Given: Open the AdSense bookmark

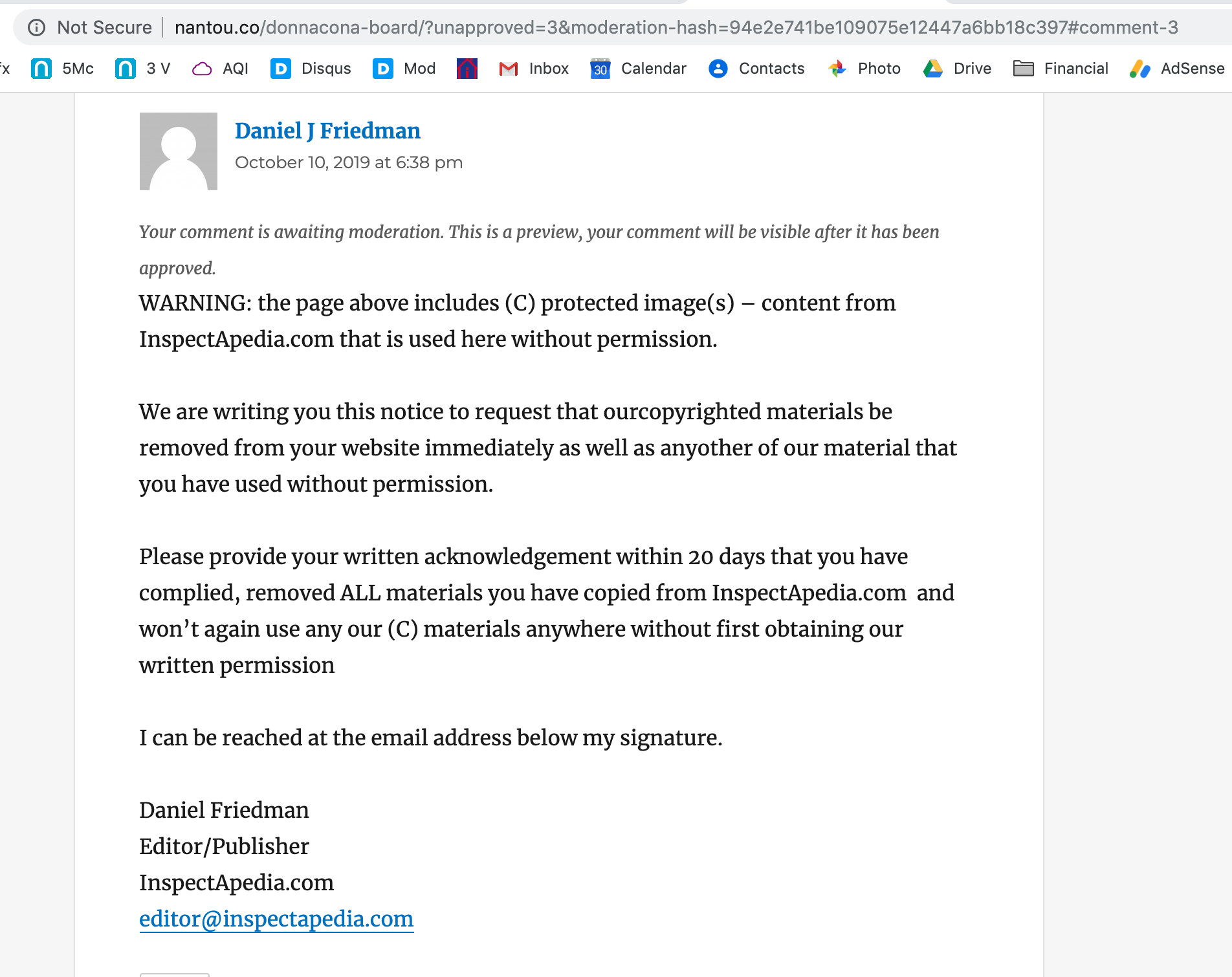Looking at the screenshot, I should pyautogui.click(x=1177, y=69).
